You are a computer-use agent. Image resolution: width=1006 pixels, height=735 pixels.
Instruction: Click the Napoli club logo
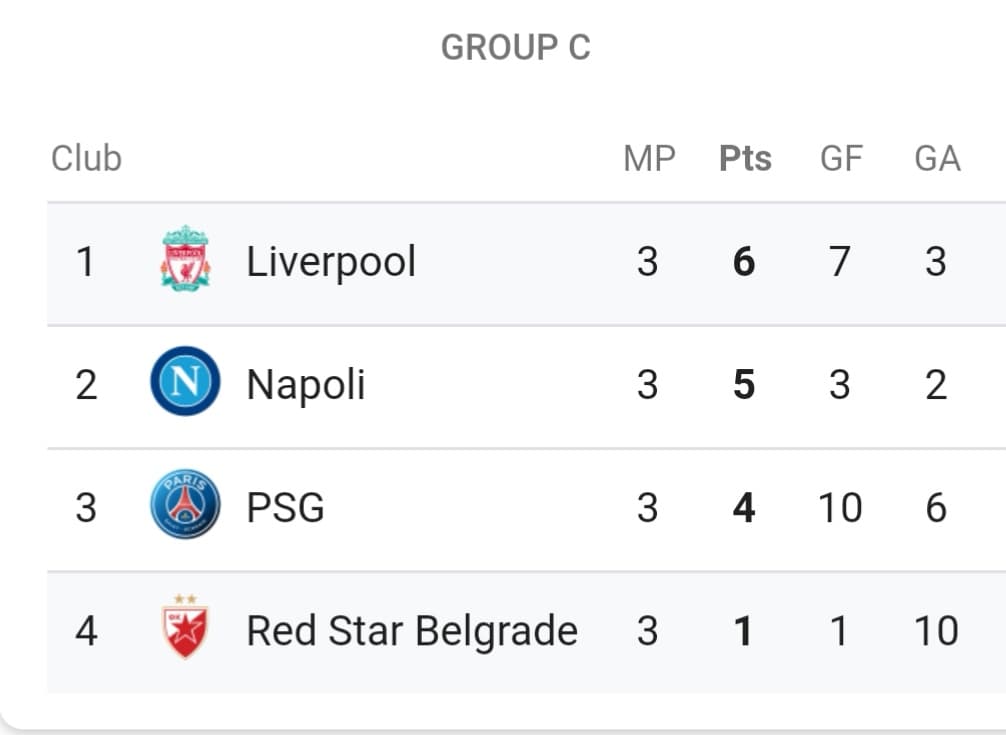(x=185, y=381)
